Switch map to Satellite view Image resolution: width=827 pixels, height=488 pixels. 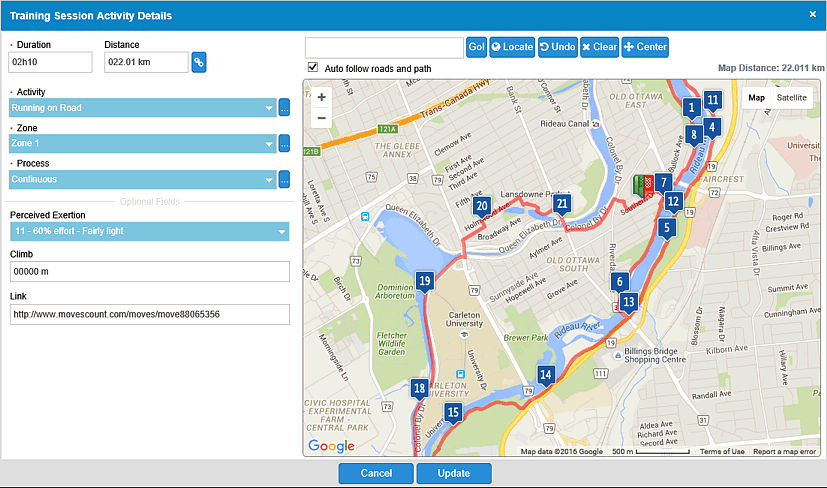(791, 98)
